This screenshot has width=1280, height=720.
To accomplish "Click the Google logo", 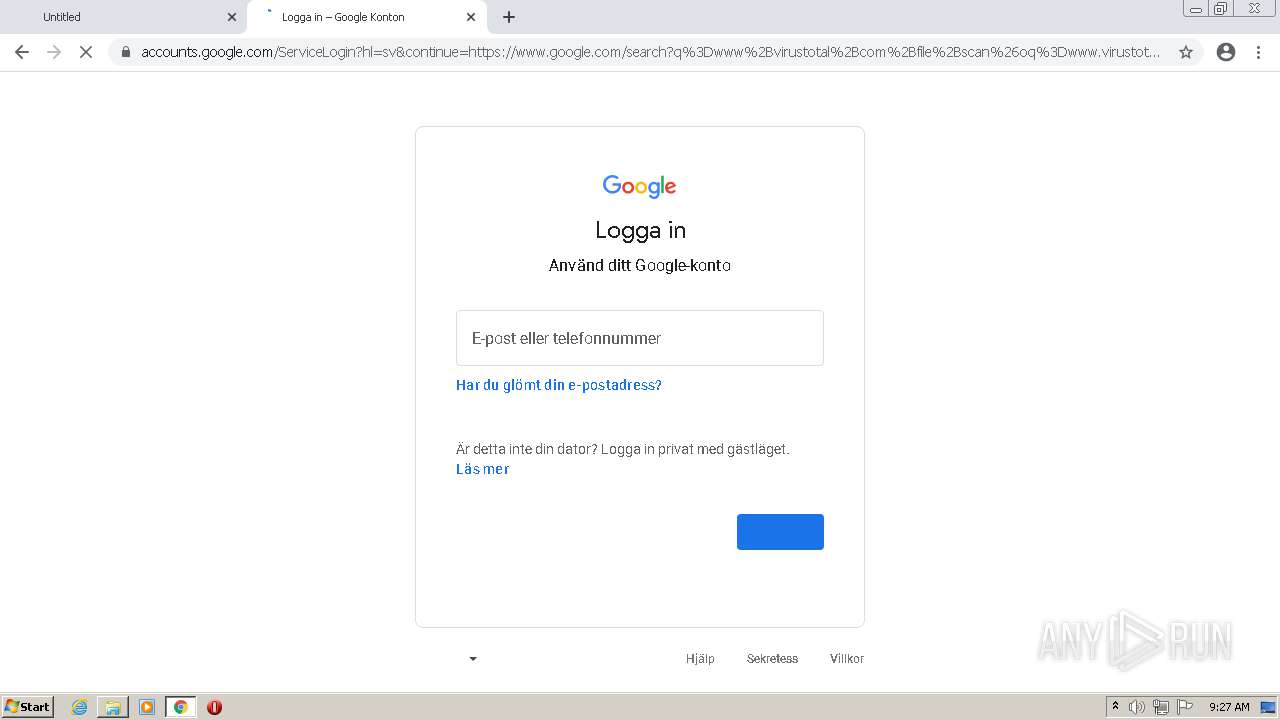I will (x=640, y=187).
